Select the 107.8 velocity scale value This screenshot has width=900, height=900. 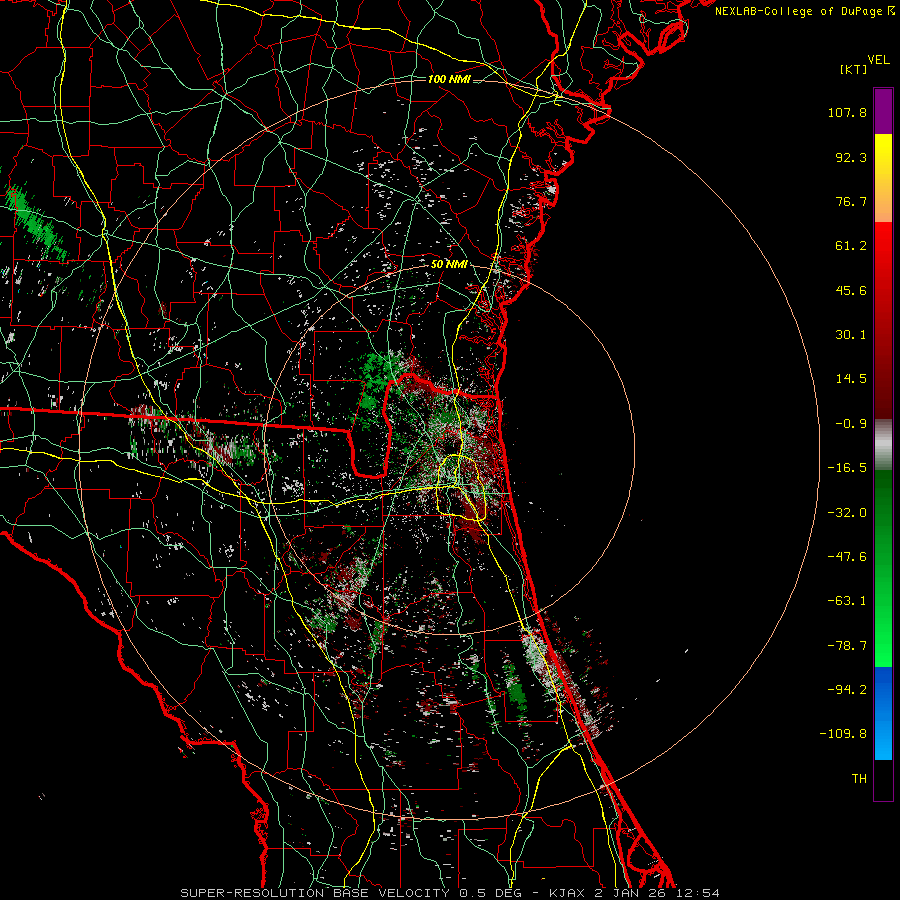(x=847, y=112)
